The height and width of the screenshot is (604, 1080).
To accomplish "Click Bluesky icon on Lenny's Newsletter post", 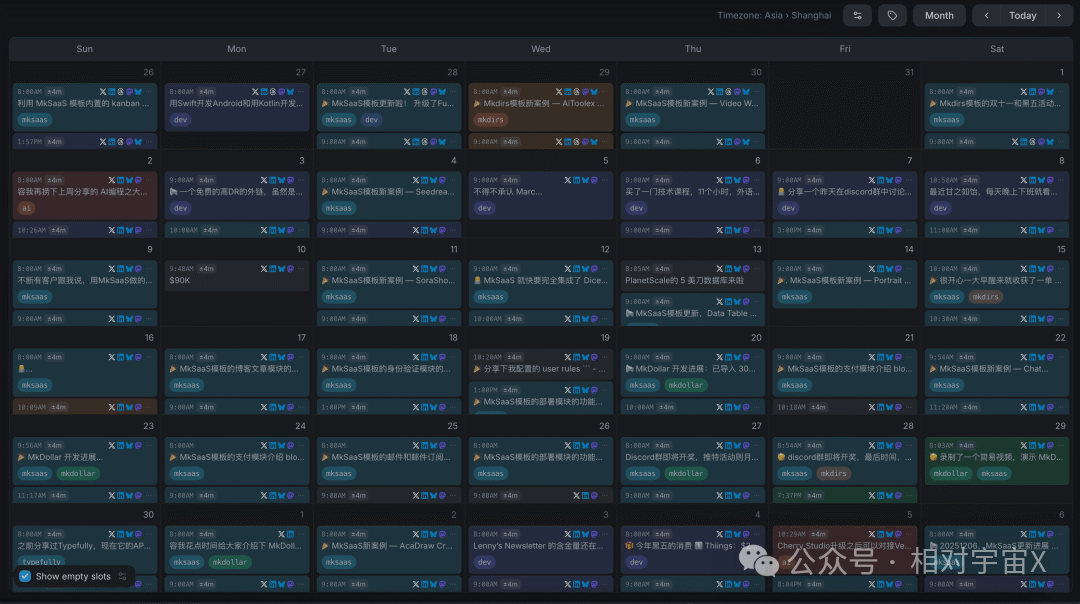I will click(x=585, y=534).
